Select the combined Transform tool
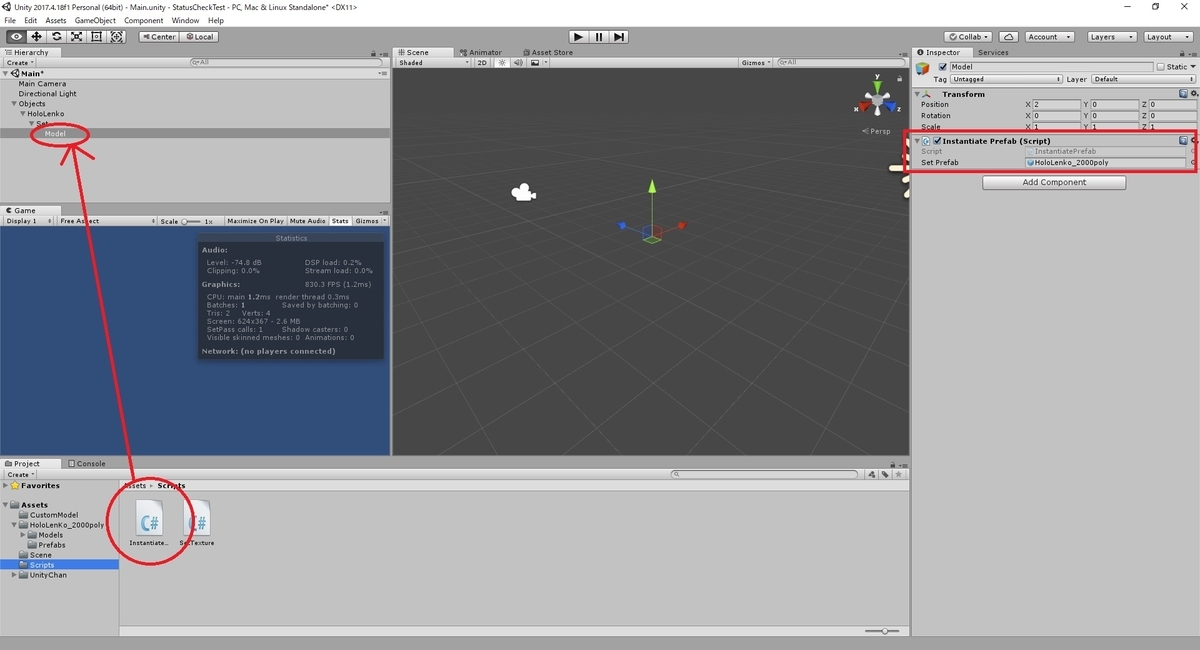1200x650 pixels. point(117,37)
